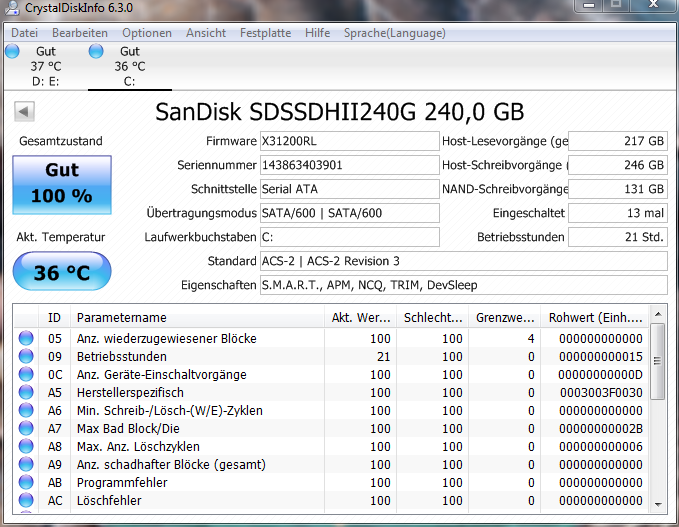The height and width of the screenshot is (527, 679).
Task: Open the Optionen menu
Action: [147, 33]
